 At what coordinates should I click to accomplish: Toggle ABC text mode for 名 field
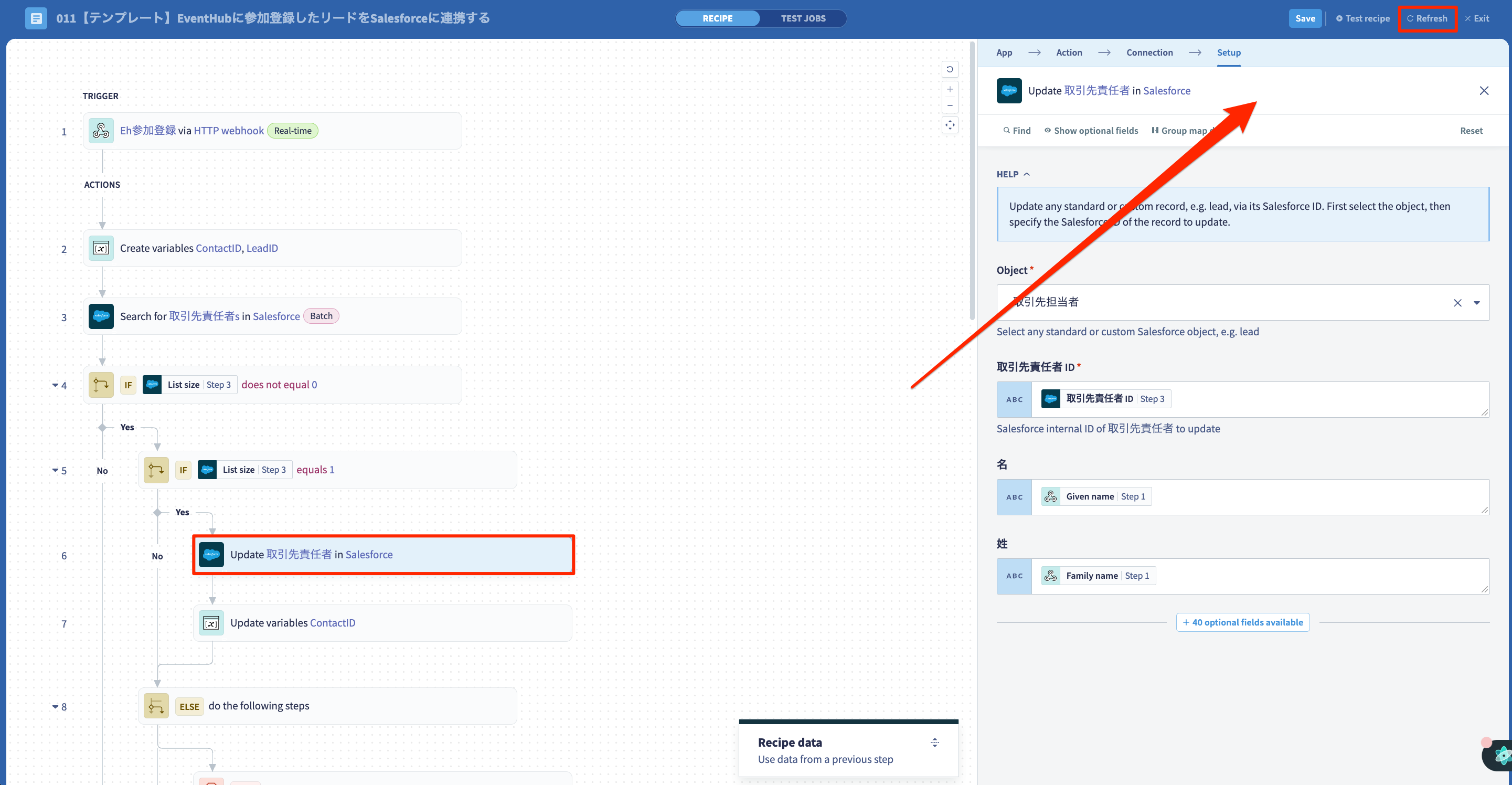(1014, 497)
